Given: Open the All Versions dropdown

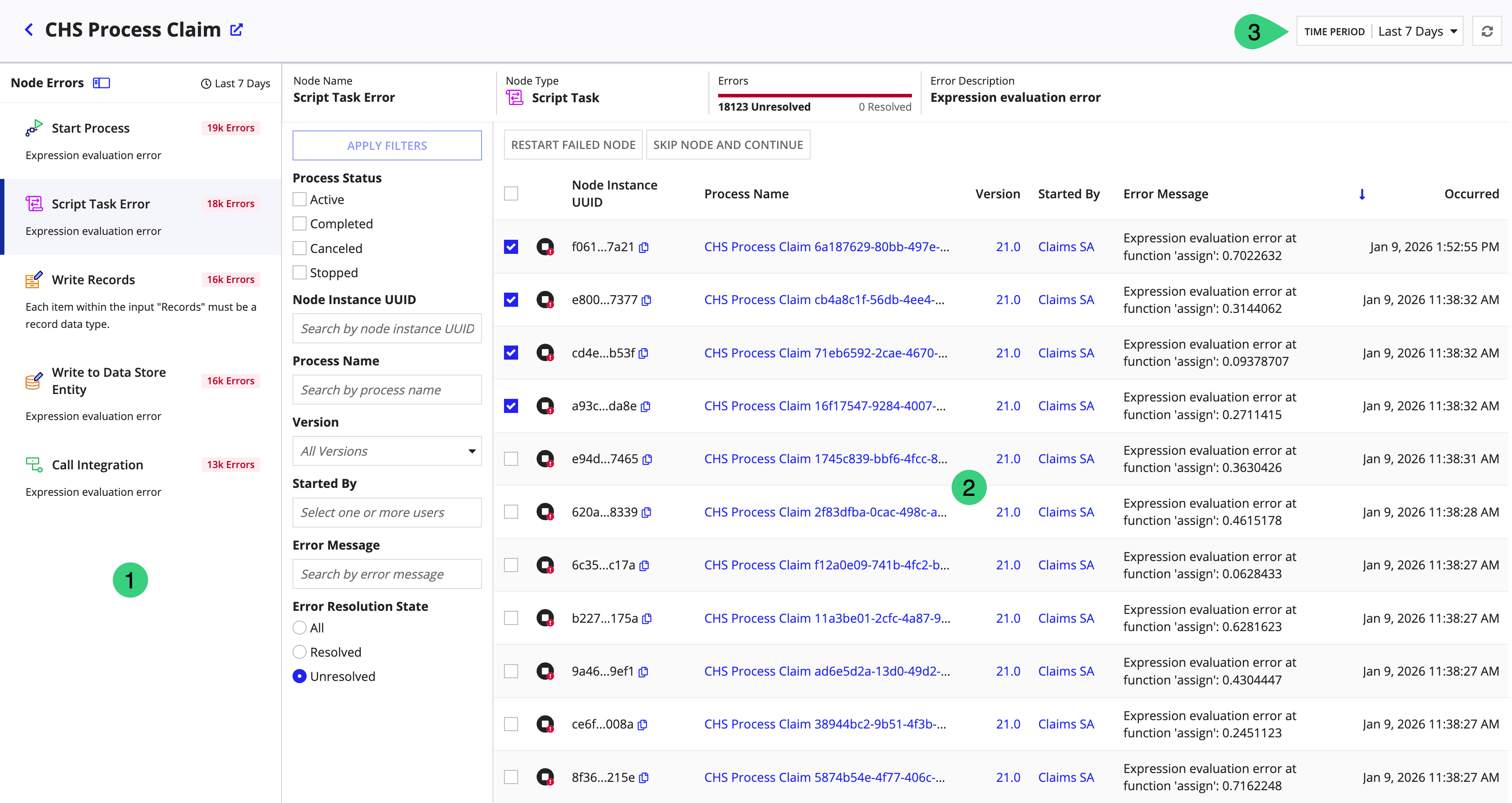Looking at the screenshot, I should [387, 451].
